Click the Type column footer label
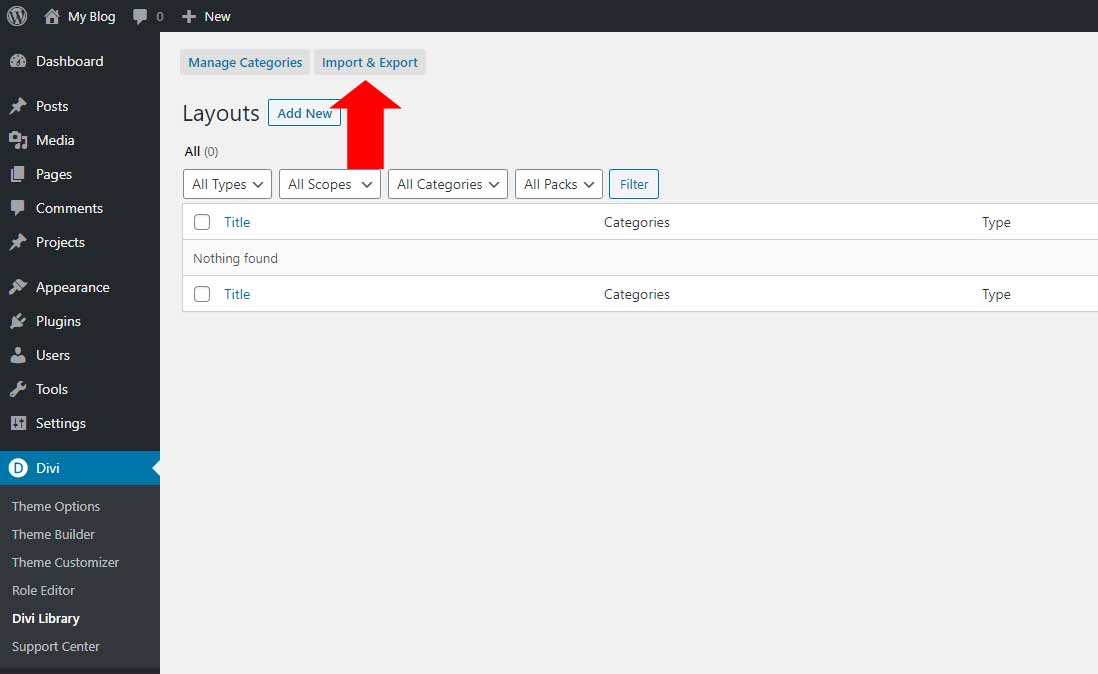The image size is (1098, 674). [996, 295]
